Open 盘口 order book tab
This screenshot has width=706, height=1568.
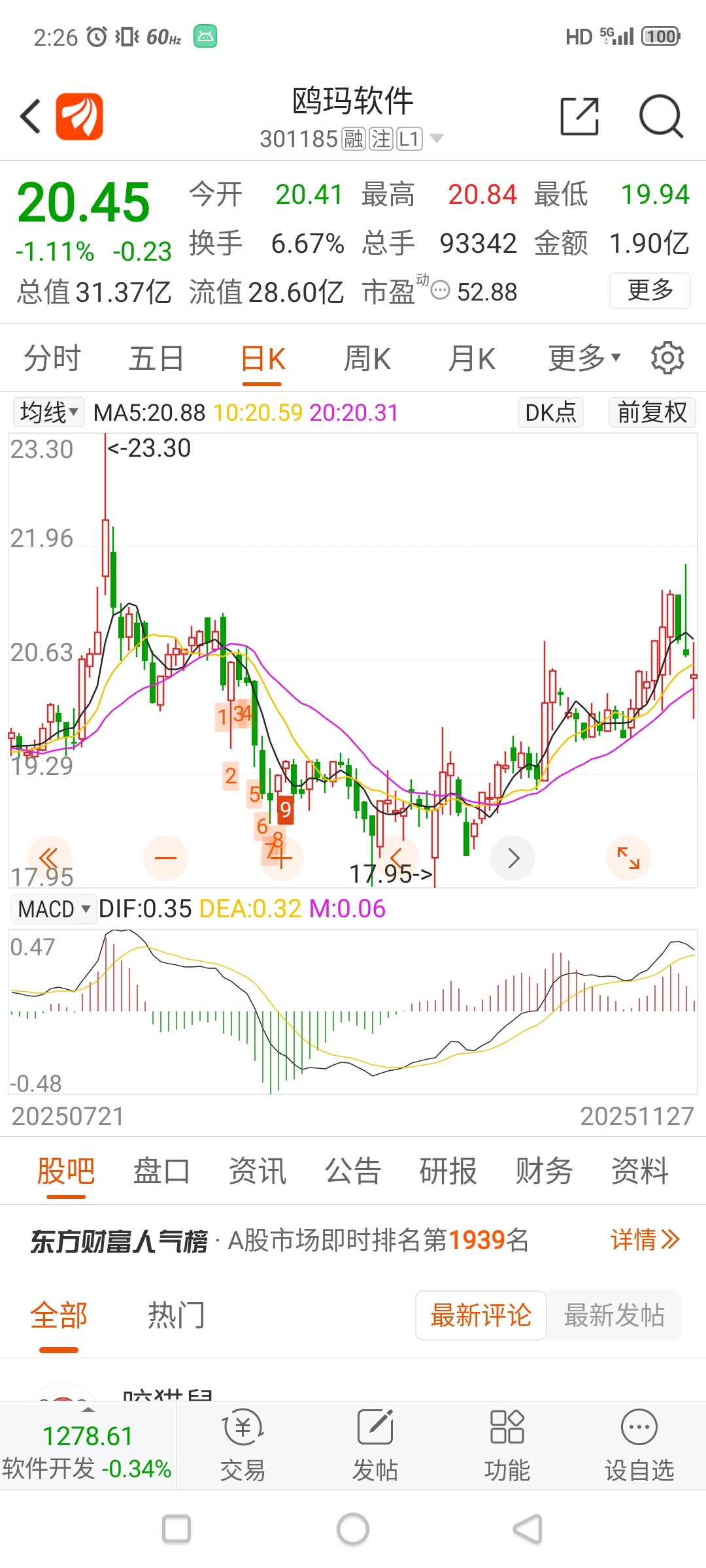(x=161, y=1171)
